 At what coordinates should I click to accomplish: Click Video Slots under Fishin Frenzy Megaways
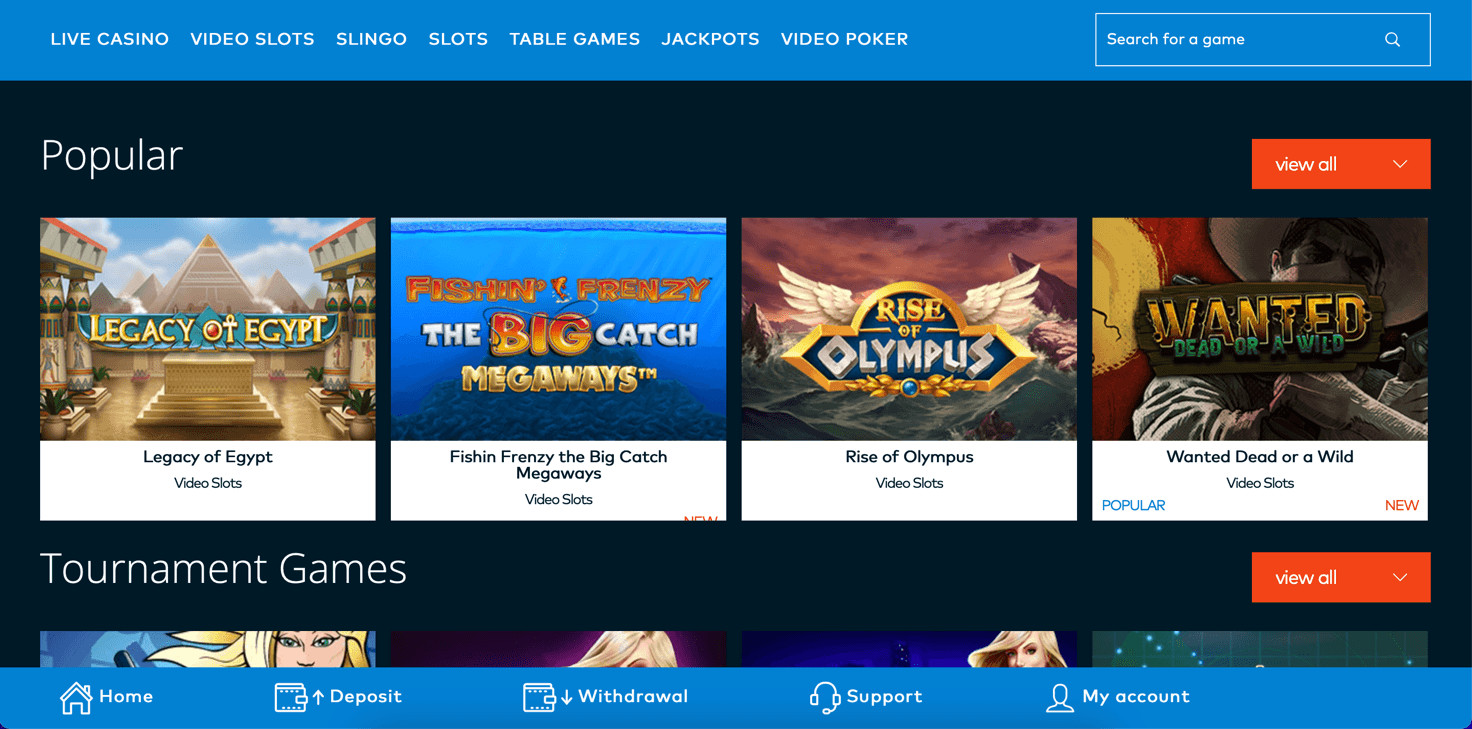pyautogui.click(x=559, y=500)
